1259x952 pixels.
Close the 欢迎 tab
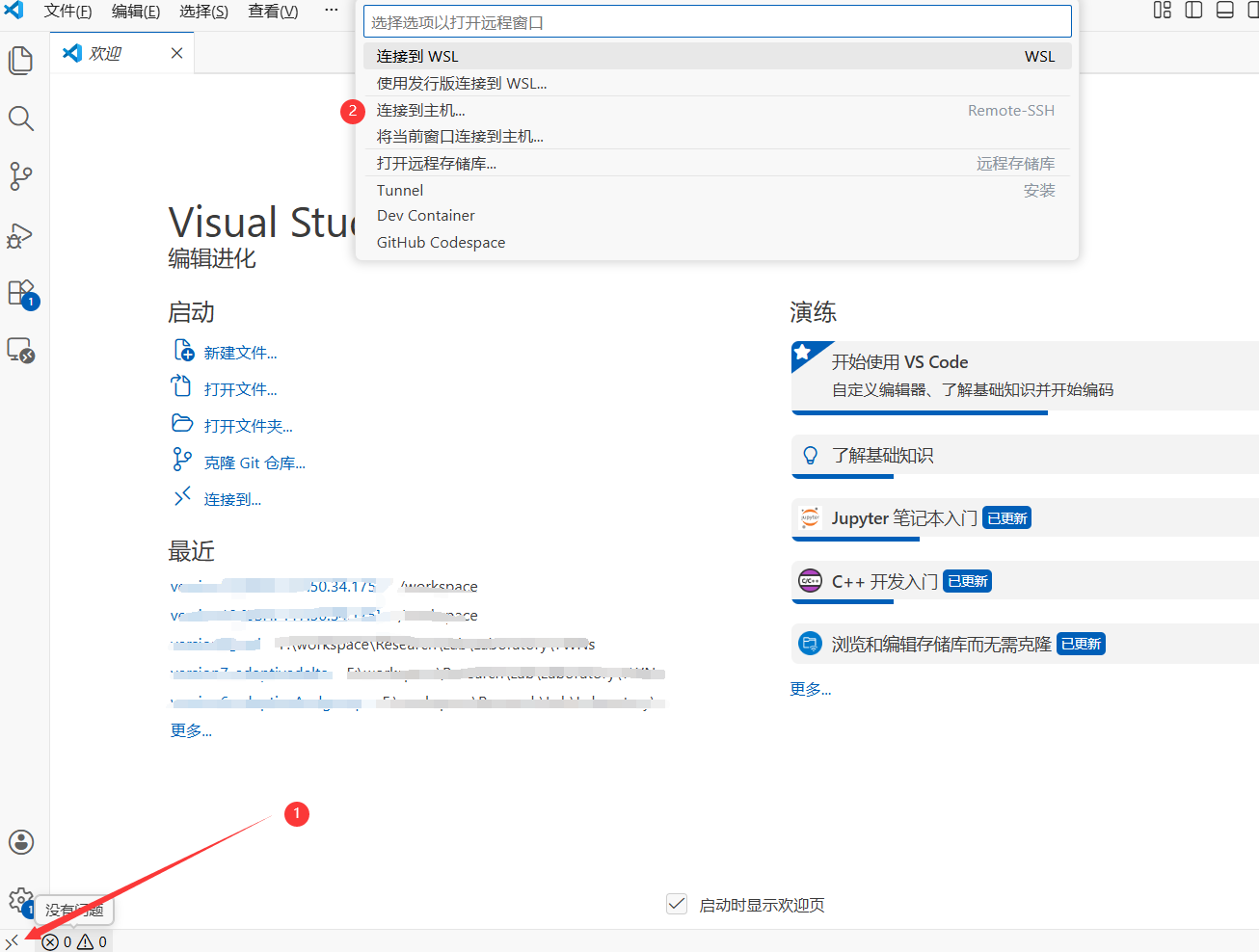(x=177, y=53)
